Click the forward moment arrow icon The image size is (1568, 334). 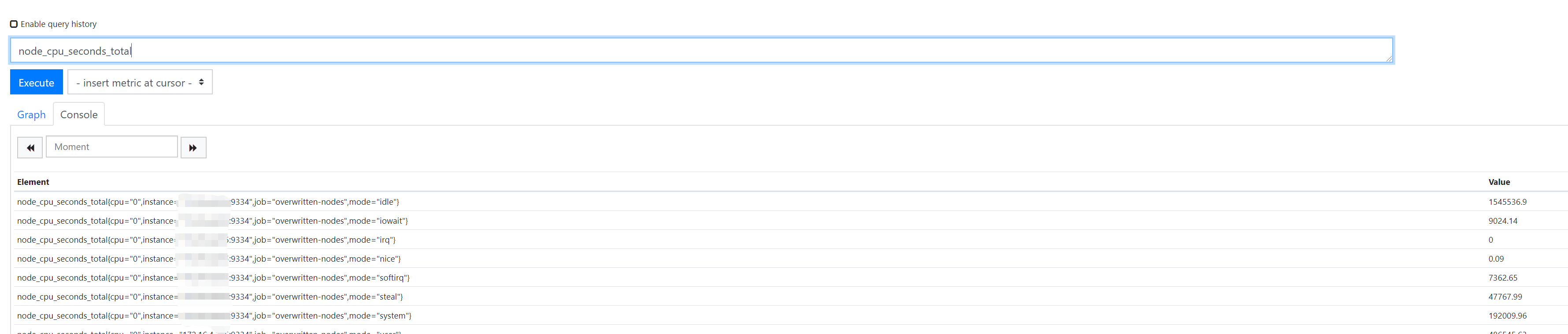pos(193,147)
